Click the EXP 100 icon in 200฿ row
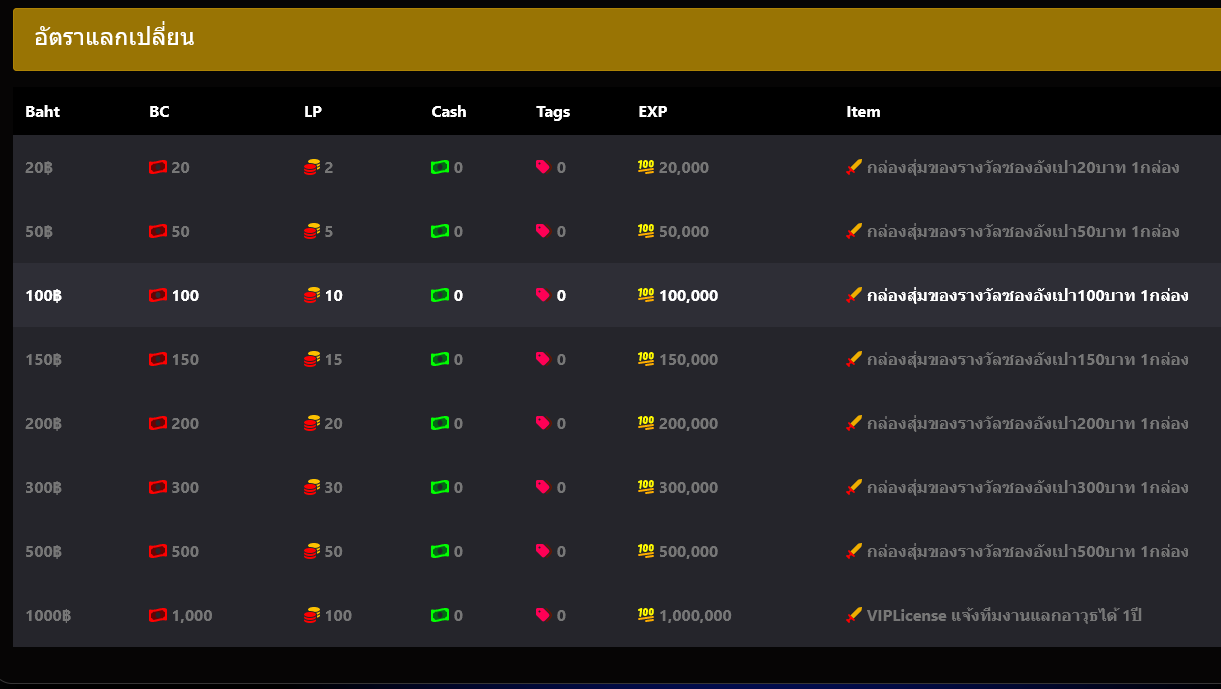 (x=646, y=424)
